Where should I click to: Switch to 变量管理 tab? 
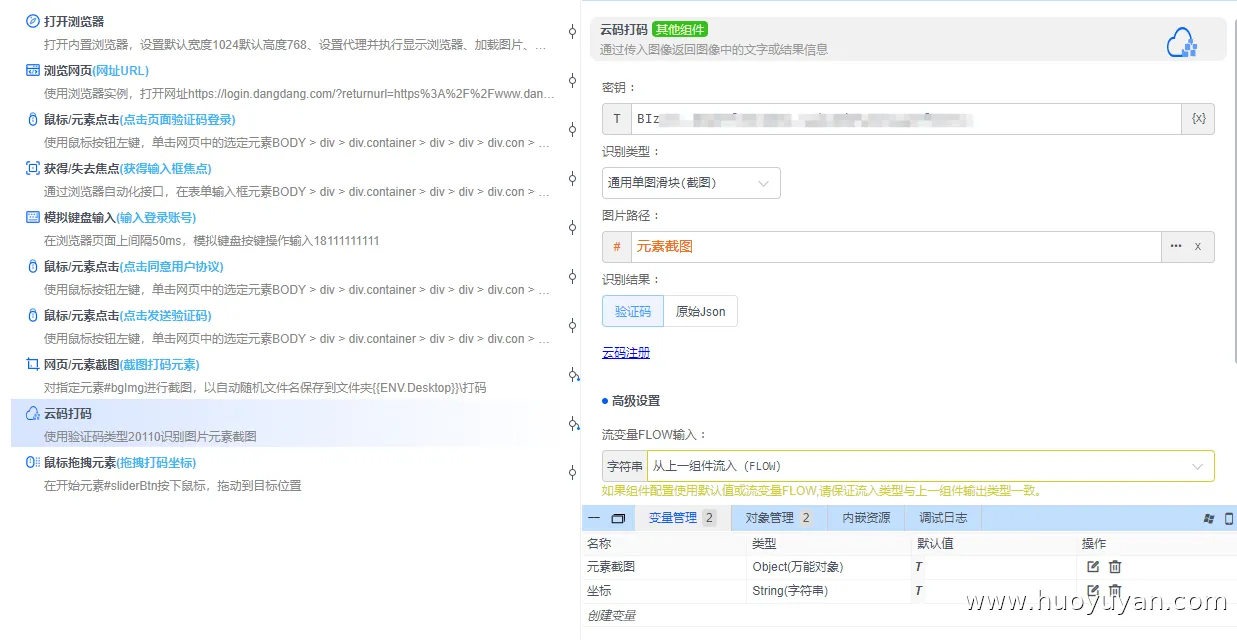pos(682,518)
